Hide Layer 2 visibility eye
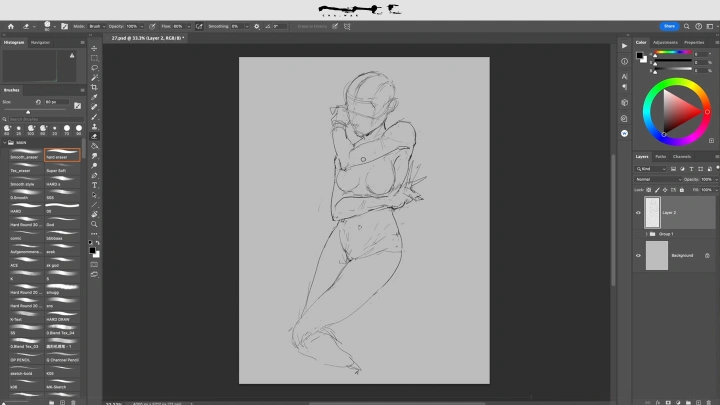This screenshot has height=405, width=720. 638,213
